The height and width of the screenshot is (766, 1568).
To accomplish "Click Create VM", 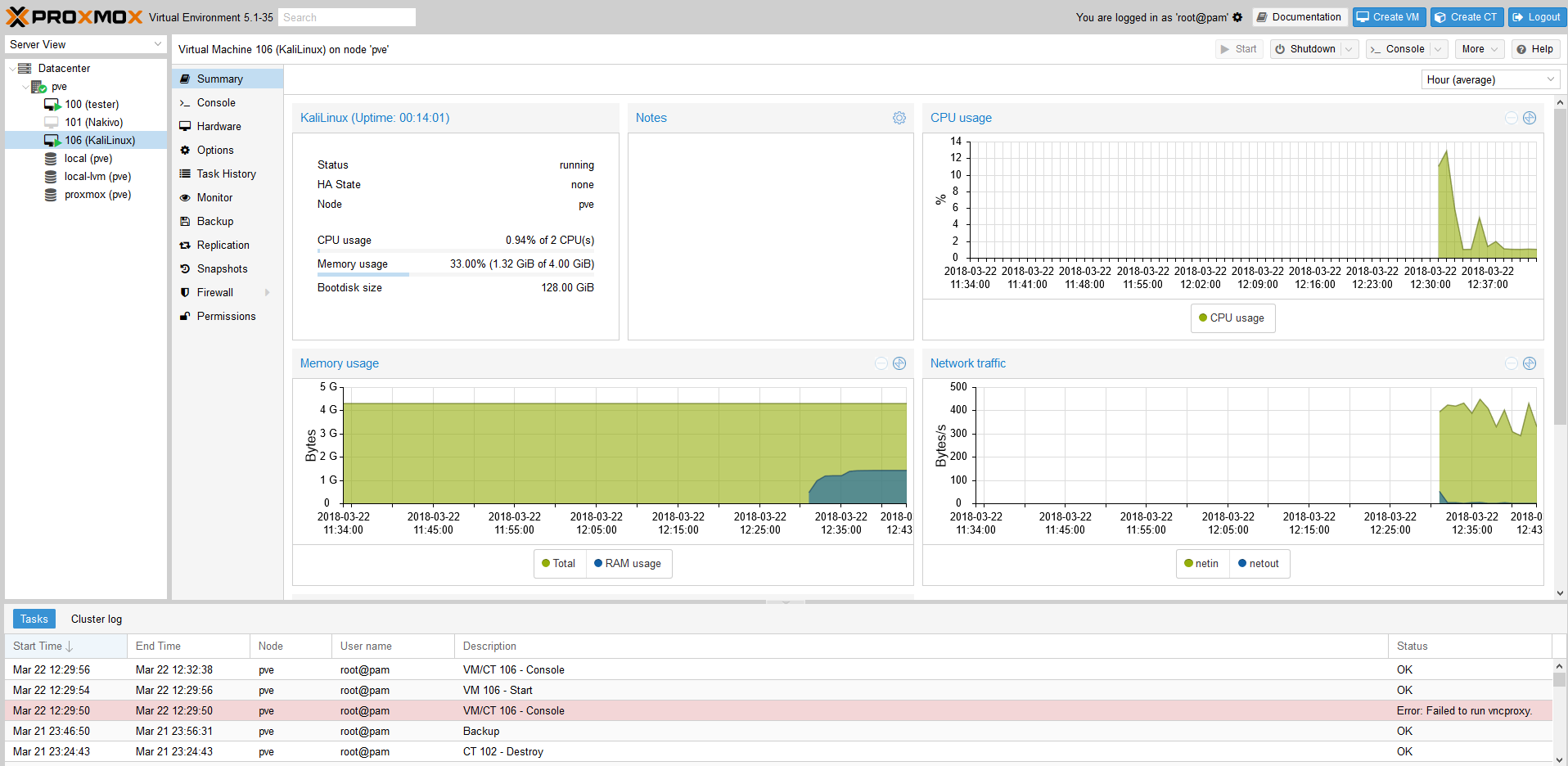I will [1389, 17].
